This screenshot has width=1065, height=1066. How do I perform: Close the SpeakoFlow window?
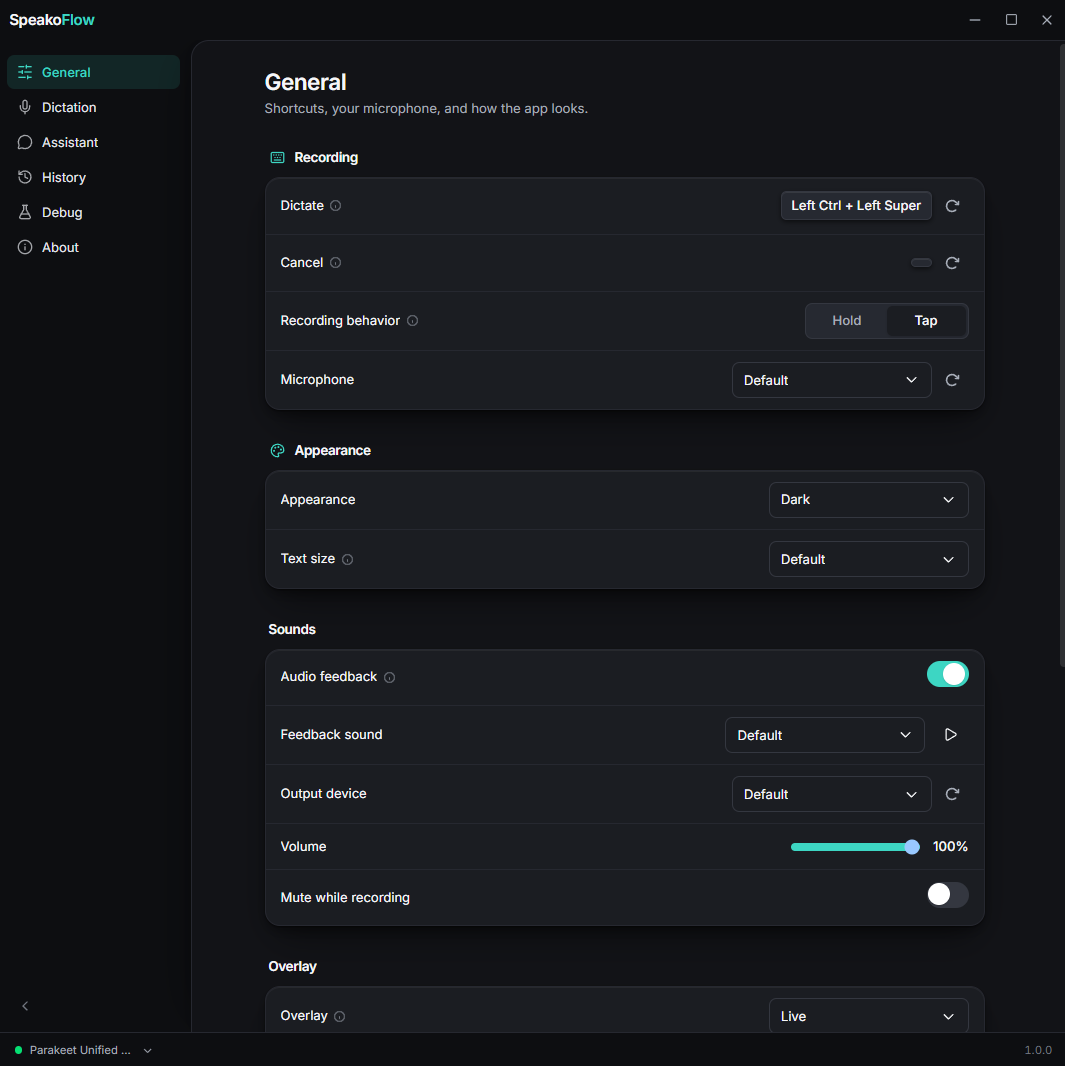[1047, 20]
